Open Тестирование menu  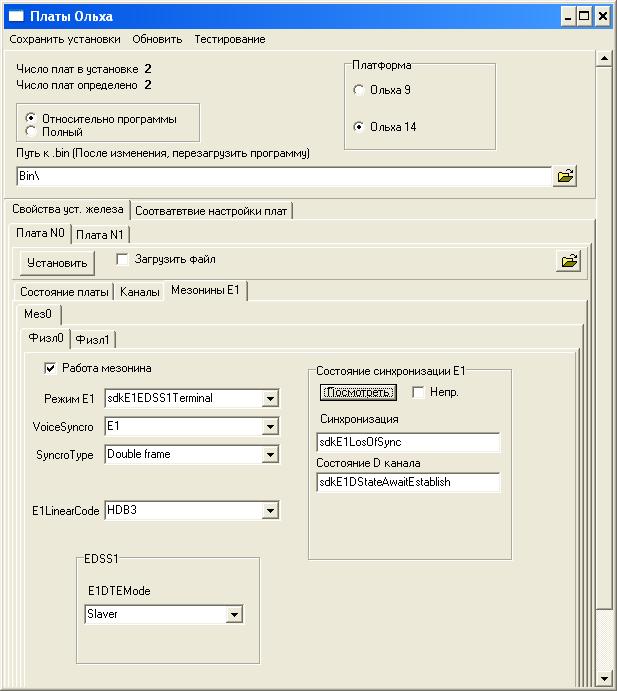[x=230, y=39]
